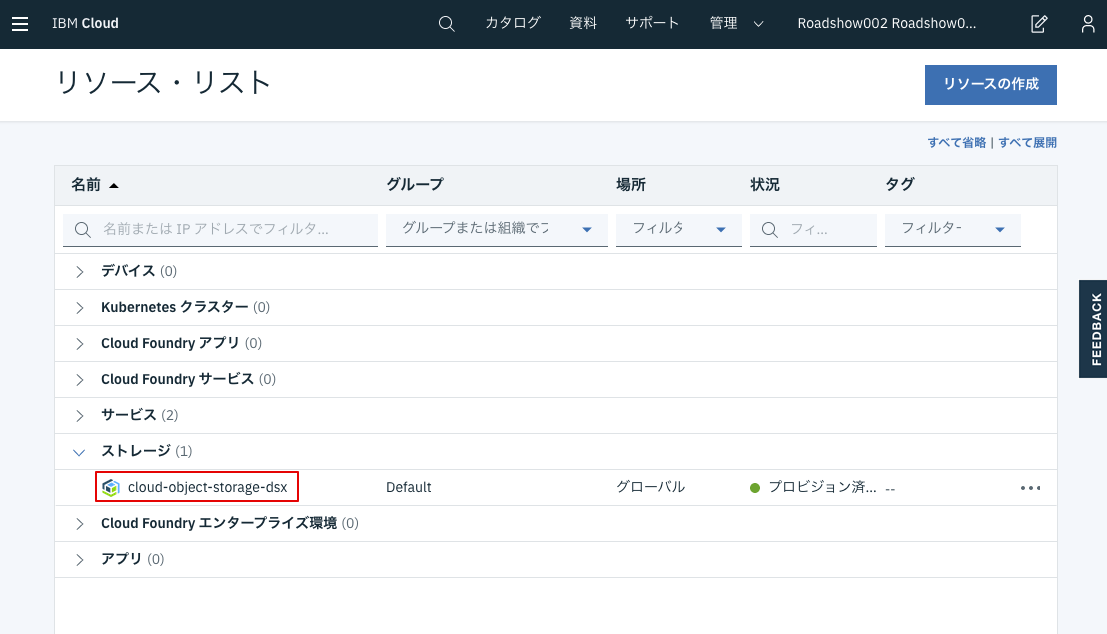Click the リソース・リスト page title
This screenshot has height=634, width=1107.
point(163,83)
